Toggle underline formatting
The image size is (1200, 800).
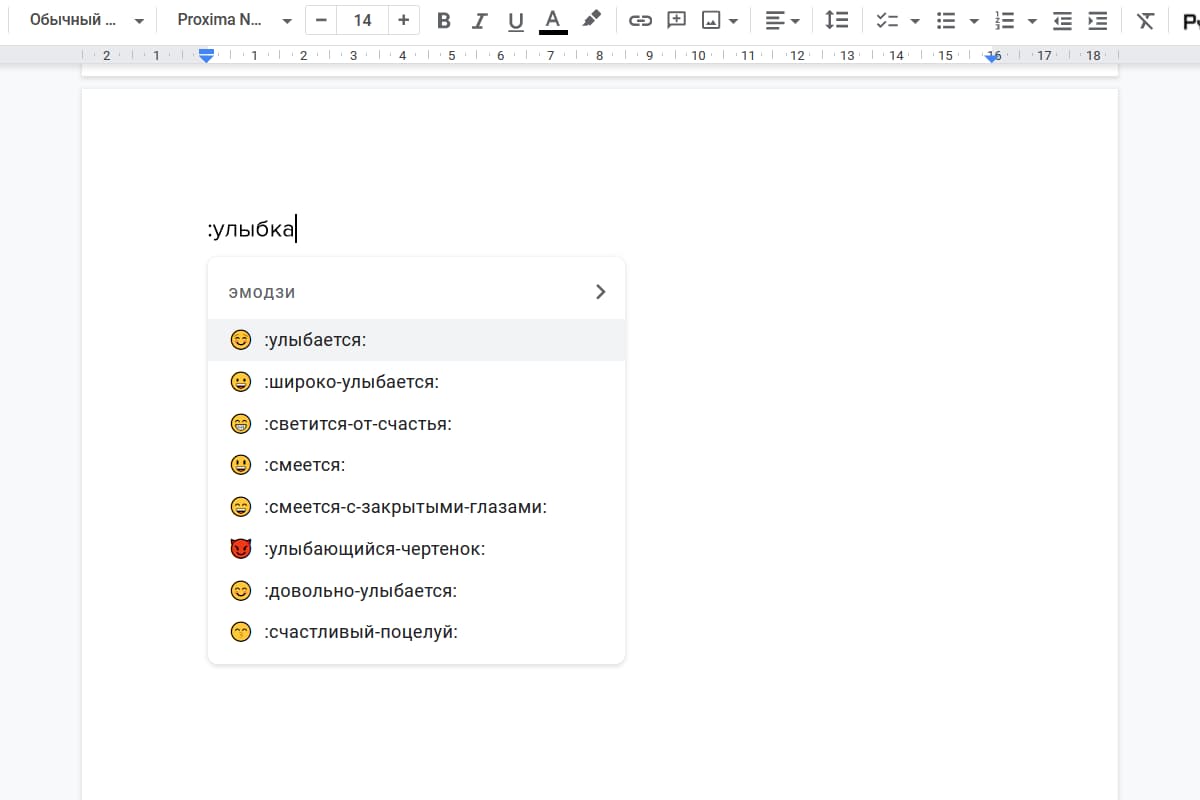(x=516, y=20)
